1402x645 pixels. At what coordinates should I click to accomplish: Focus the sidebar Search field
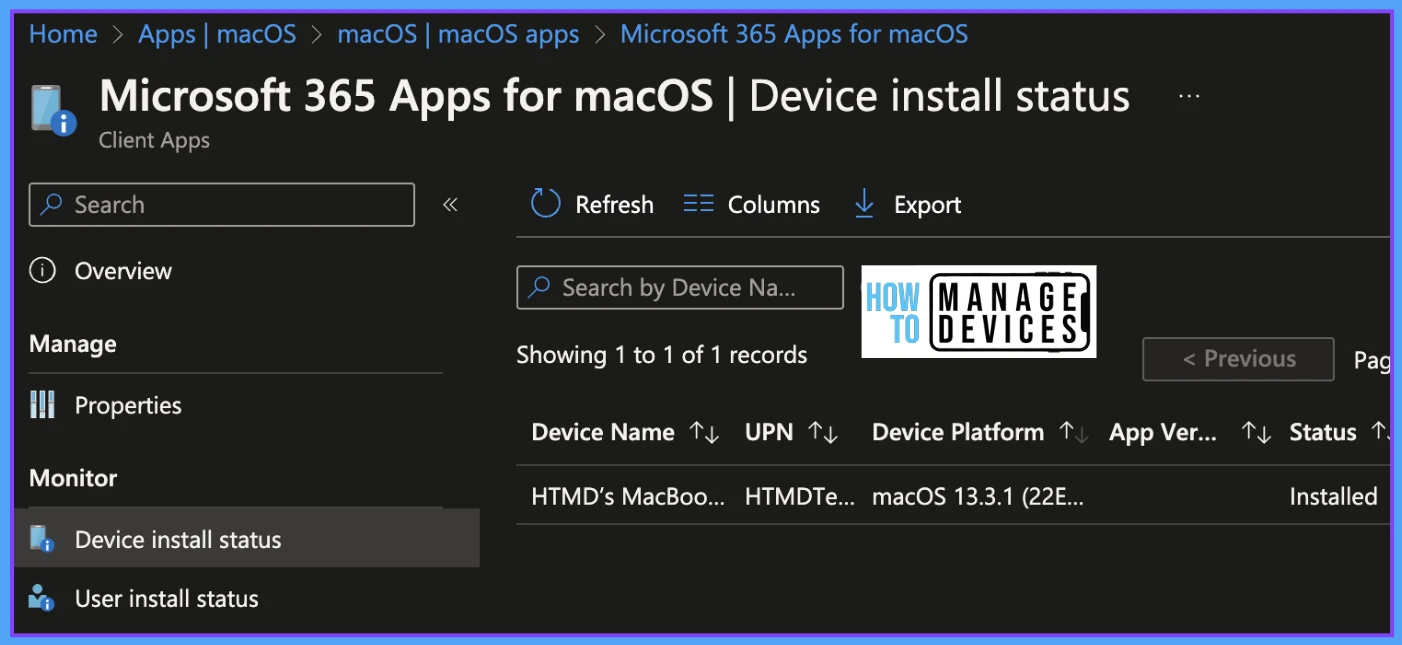pos(222,205)
